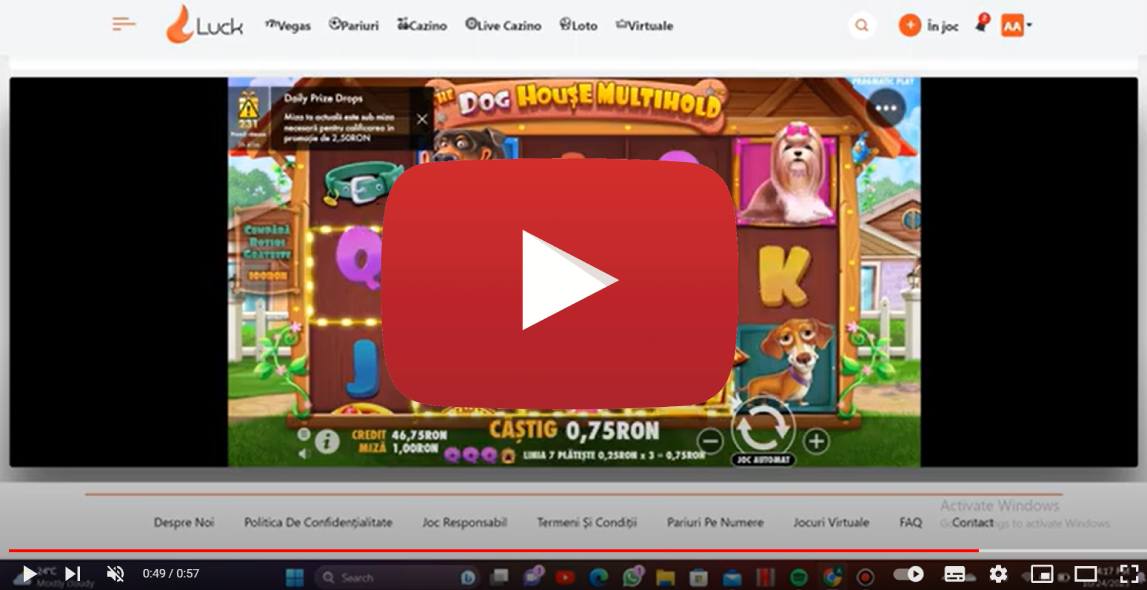Increase bet with the plus button
Viewport: 1147px width, 590px height.
(x=816, y=441)
